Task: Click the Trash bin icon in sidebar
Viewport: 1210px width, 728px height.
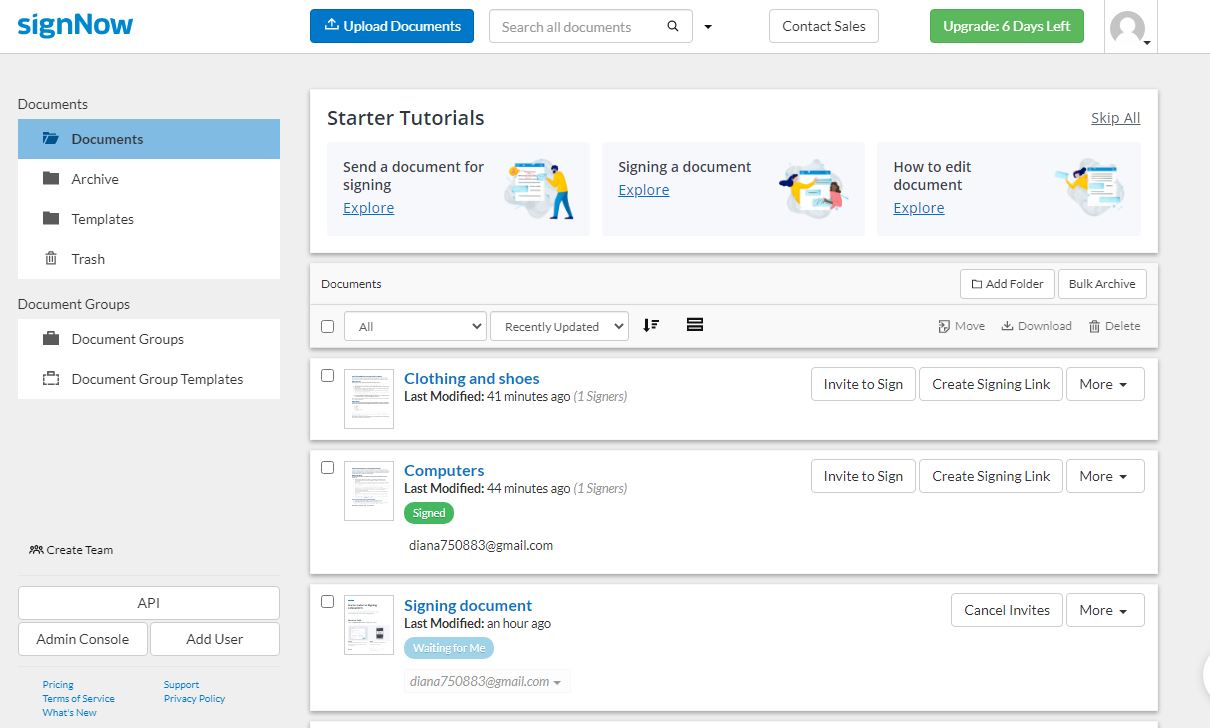Action: tap(51, 259)
